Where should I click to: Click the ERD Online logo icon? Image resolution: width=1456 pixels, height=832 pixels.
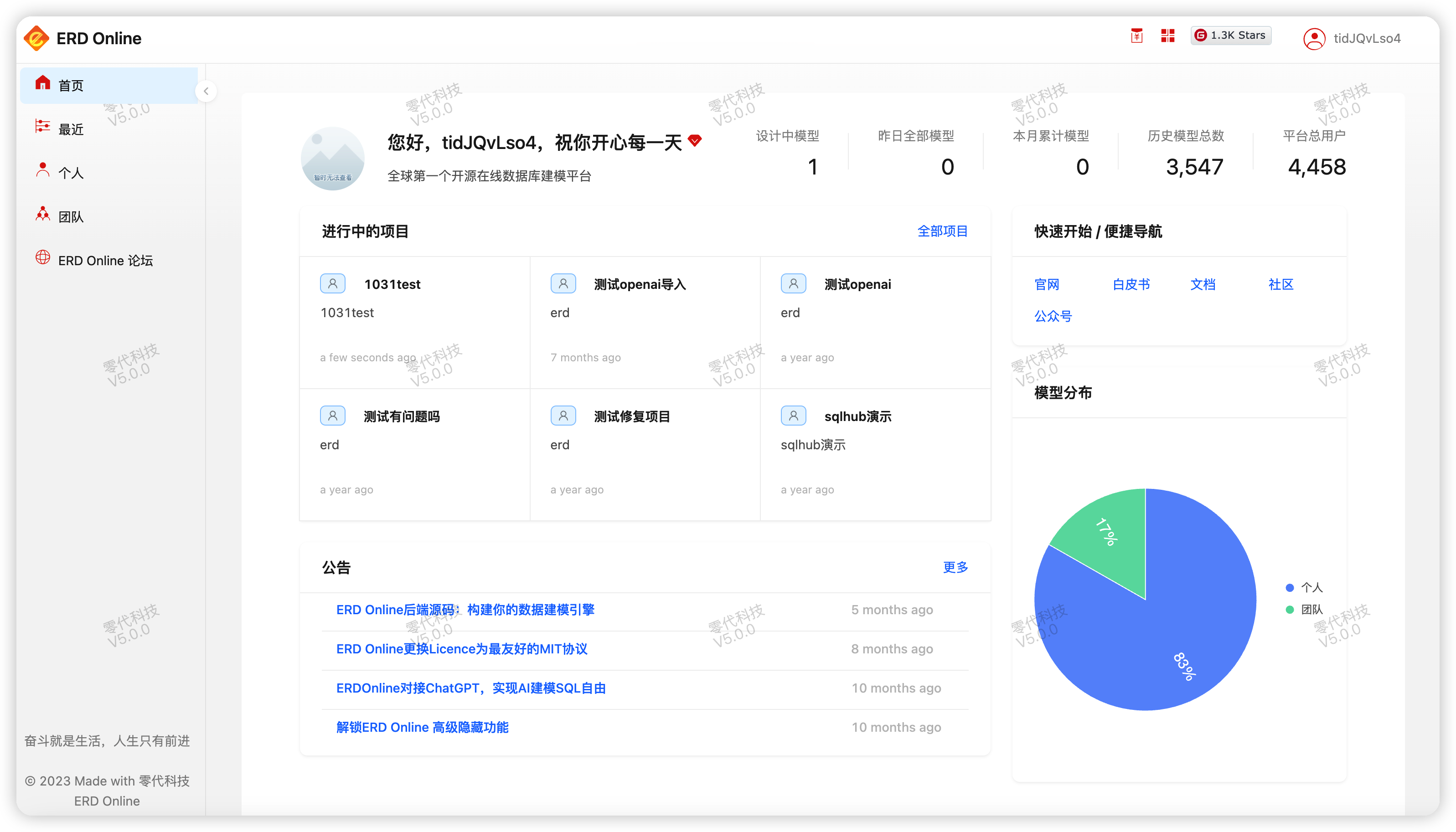tap(36, 38)
